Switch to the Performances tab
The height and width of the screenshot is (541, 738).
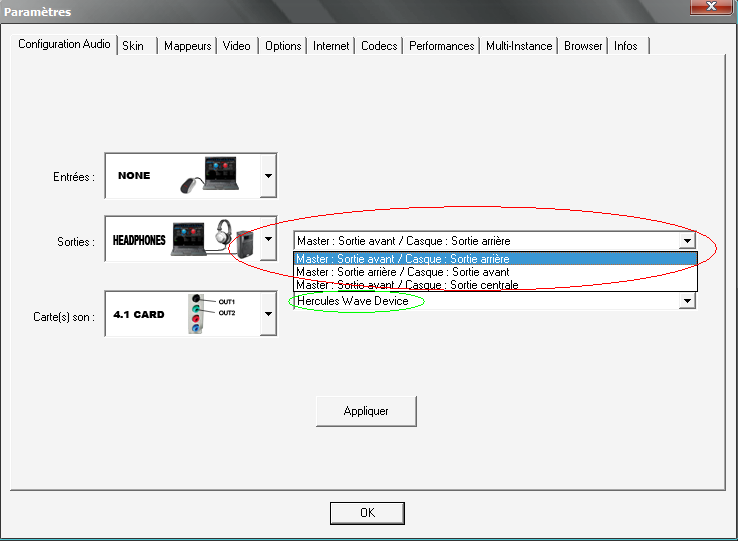point(441,46)
